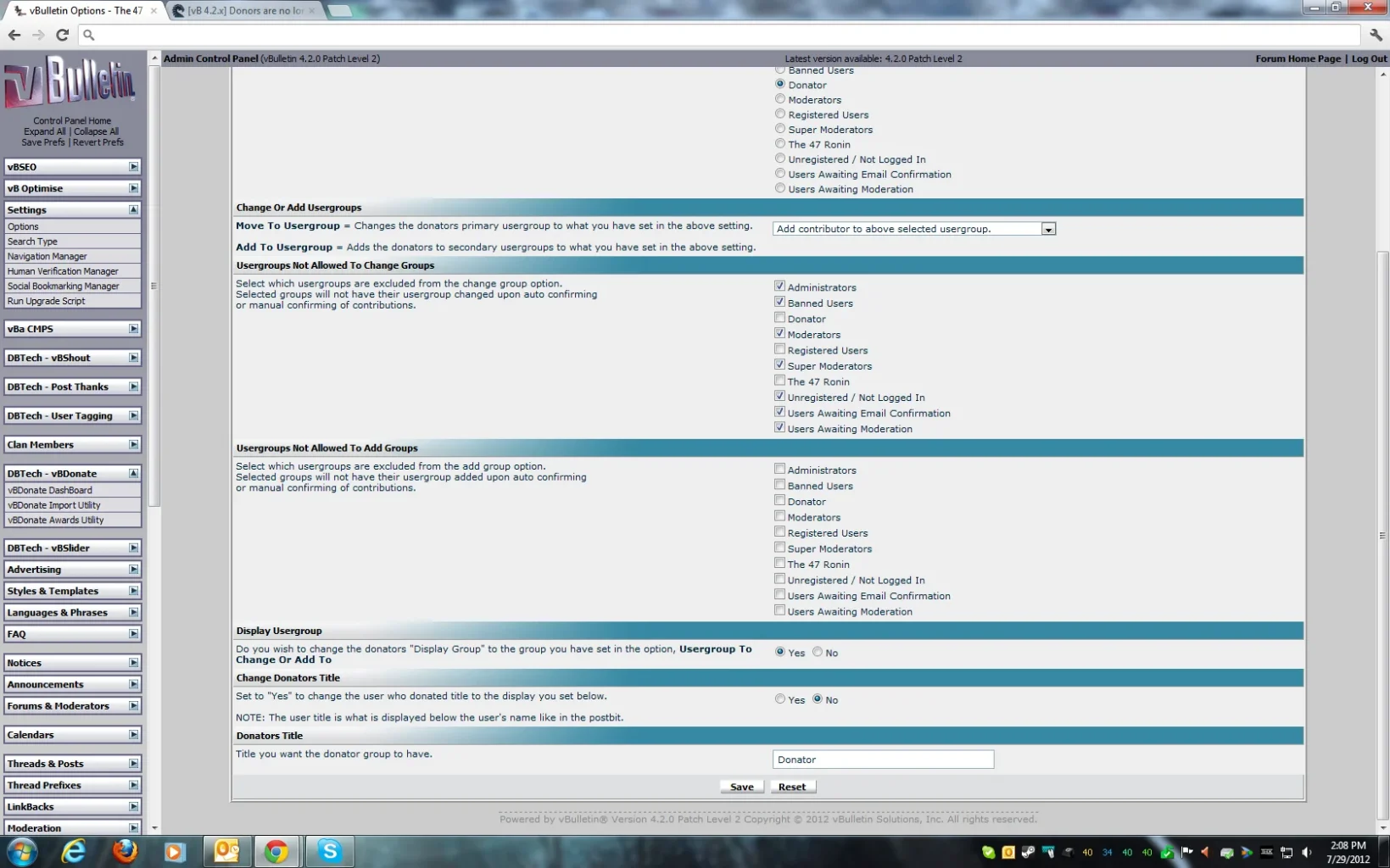
Task: Open the Add contributor usergroup dropdown
Action: point(913,229)
